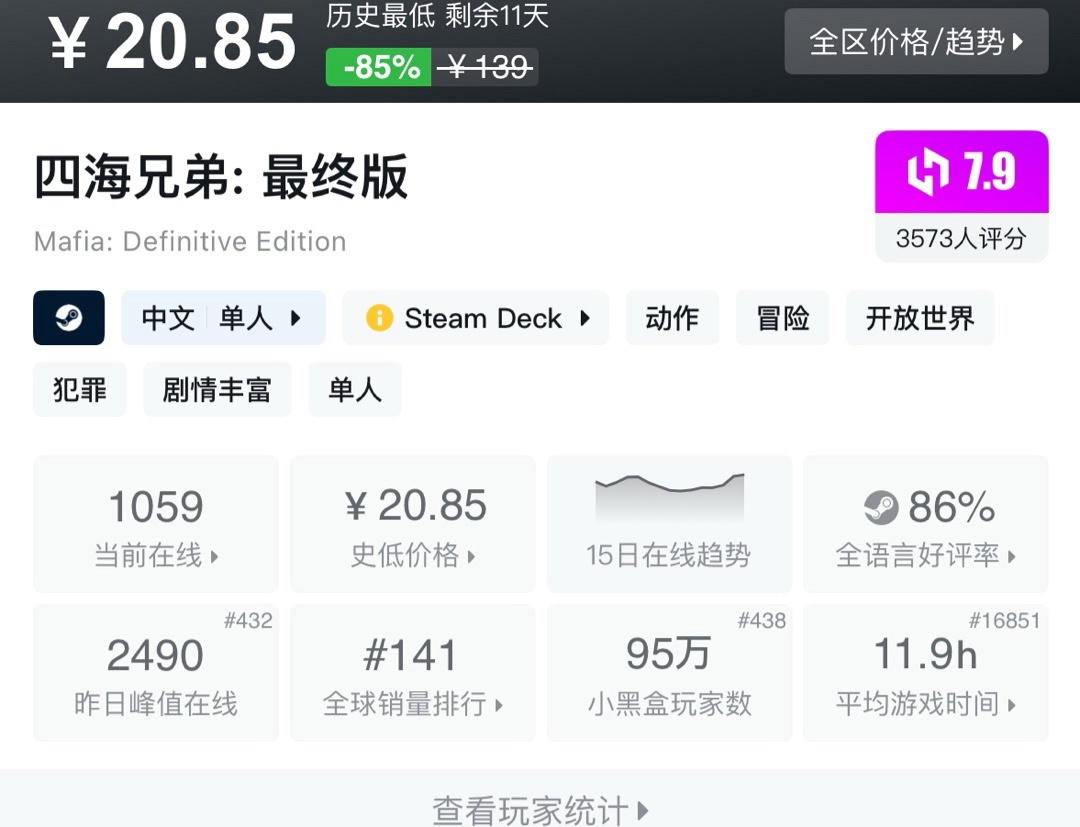
Task: Select the 动作 genre tag
Action: coord(672,318)
